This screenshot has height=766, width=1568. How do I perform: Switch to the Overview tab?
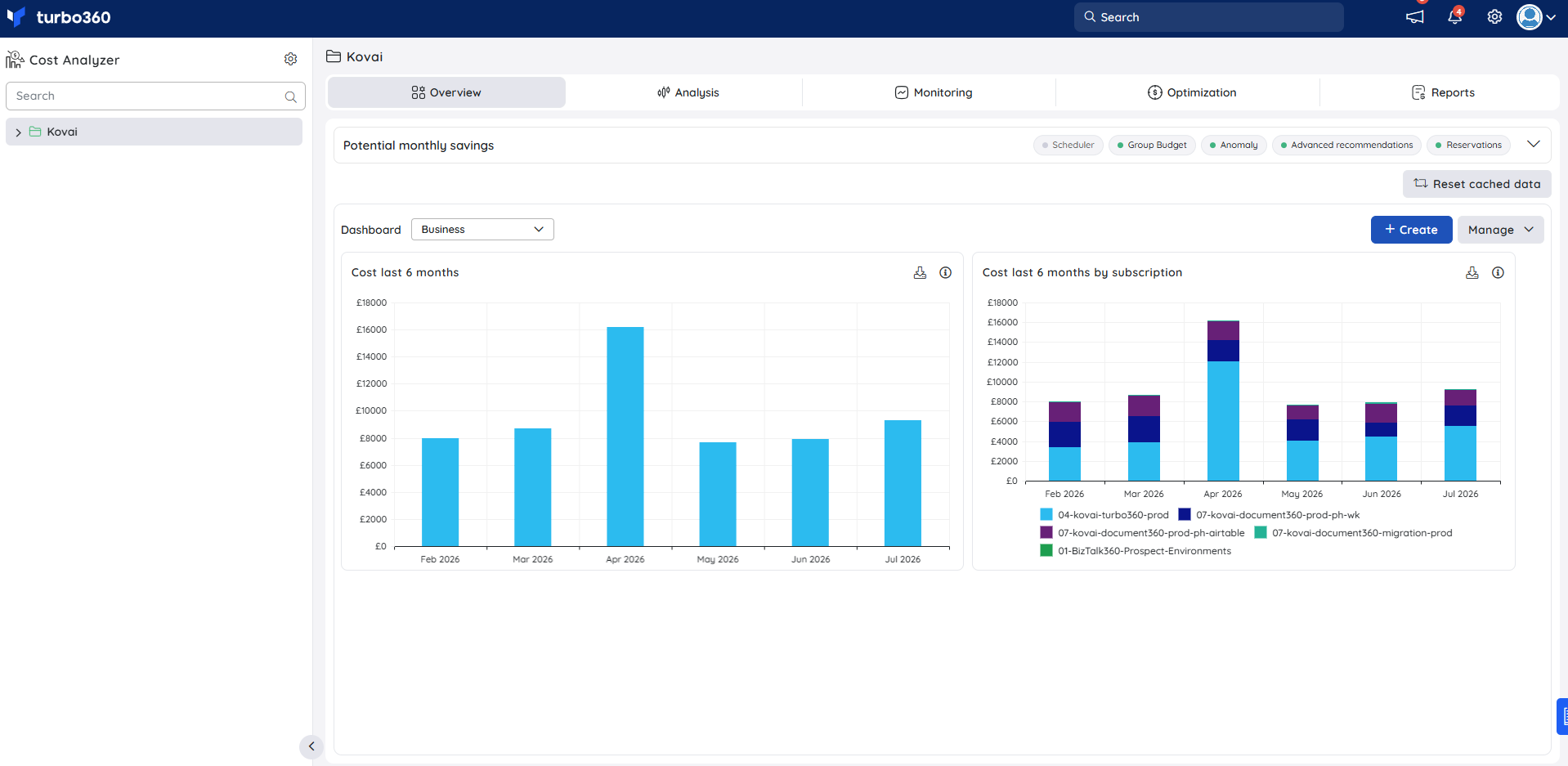tap(446, 92)
